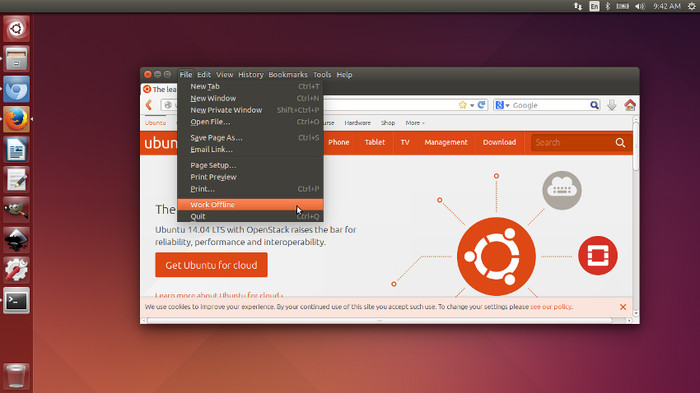Open the Phone navigation link
This screenshot has width=700, height=393.
click(338, 142)
